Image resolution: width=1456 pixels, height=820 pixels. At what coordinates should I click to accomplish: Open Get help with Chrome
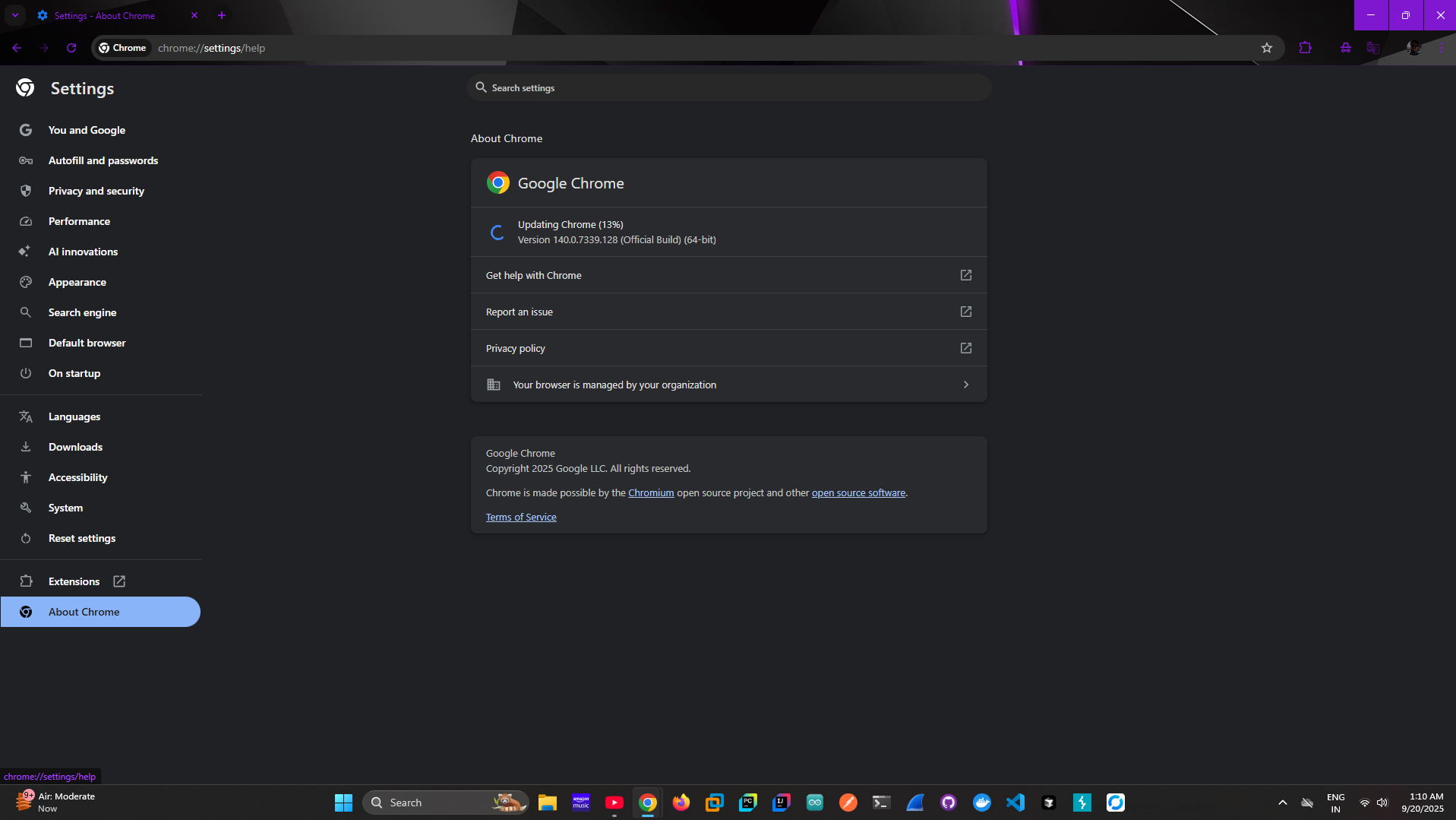point(729,275)
